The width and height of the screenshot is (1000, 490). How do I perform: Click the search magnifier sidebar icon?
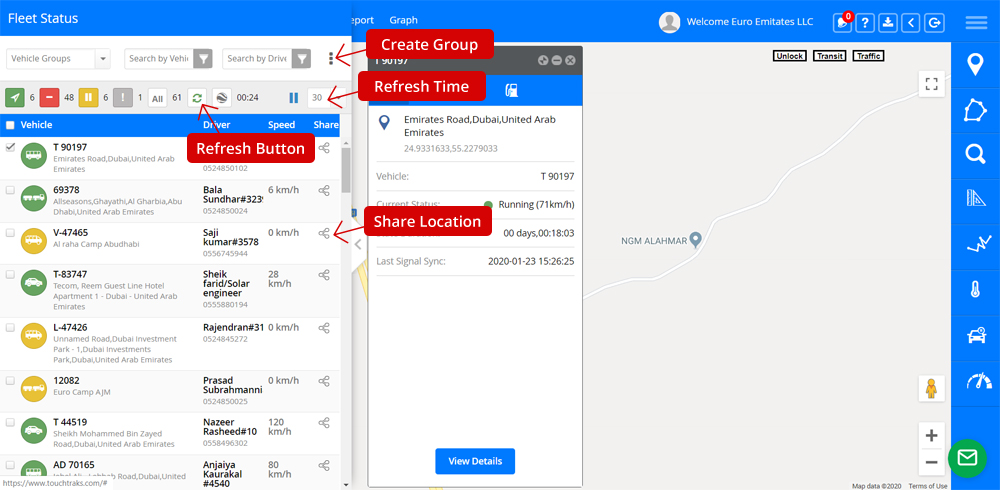975,154
